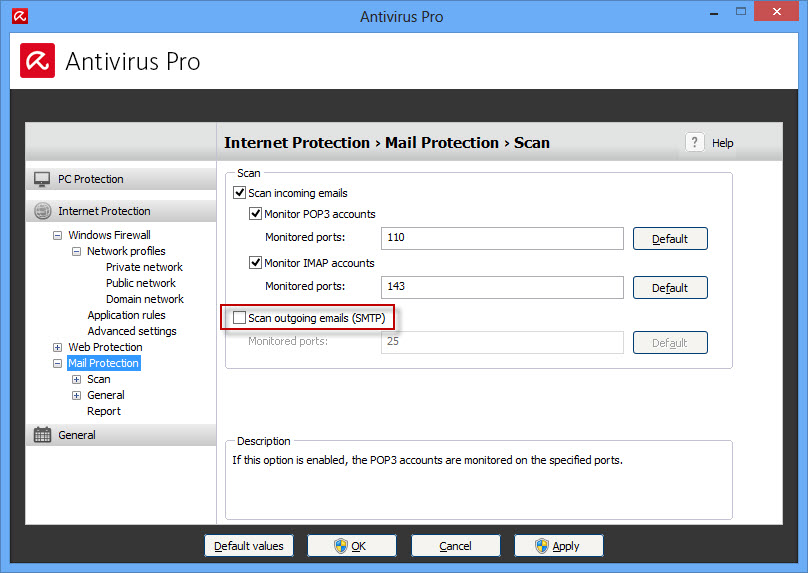Click the shield icon on the Apply button
Viewport: 808px width, 573px height.
[x=542, y=546]
